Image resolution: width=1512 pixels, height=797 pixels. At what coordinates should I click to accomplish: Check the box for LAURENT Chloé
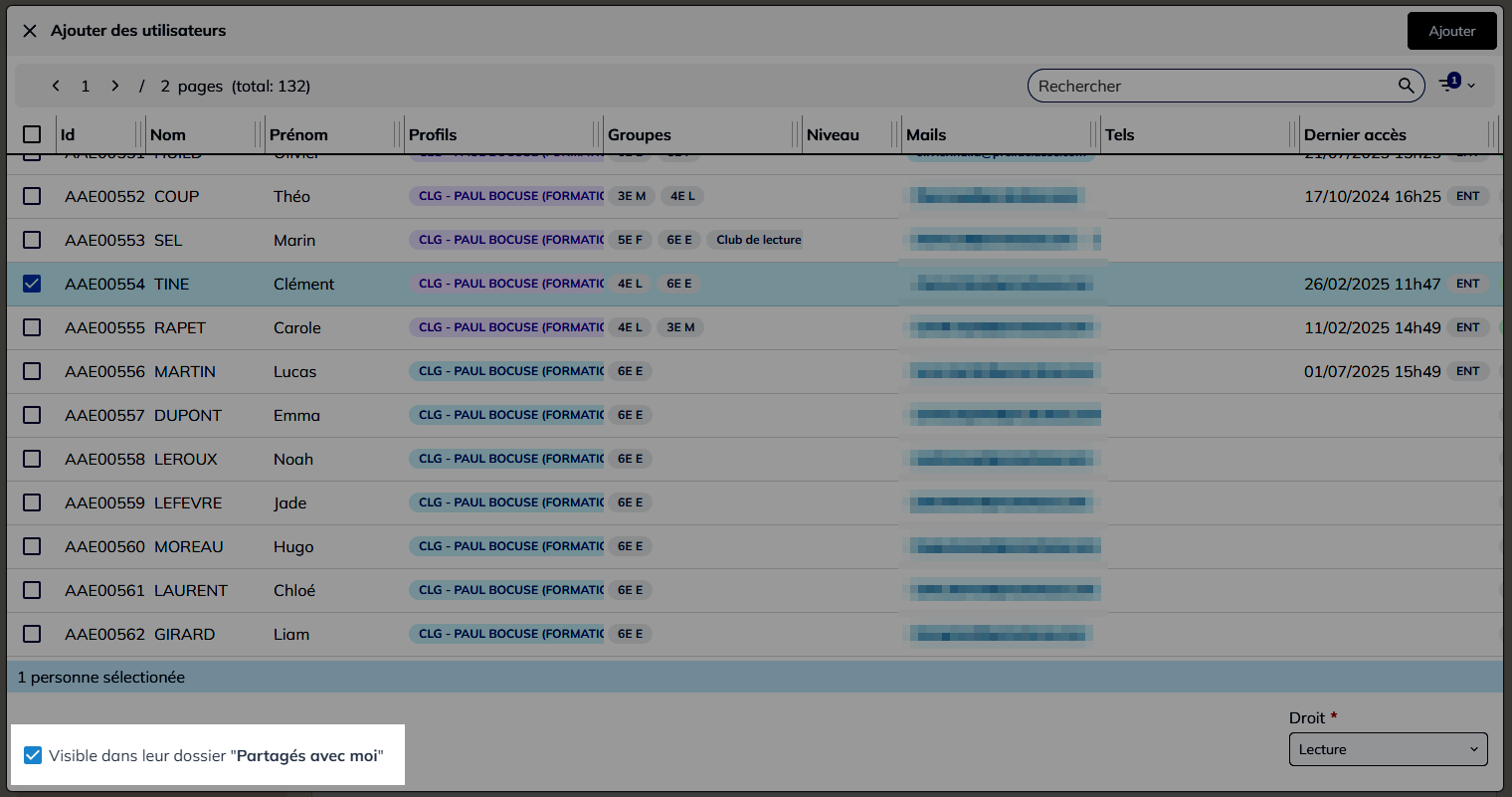(x=32, y=590)
